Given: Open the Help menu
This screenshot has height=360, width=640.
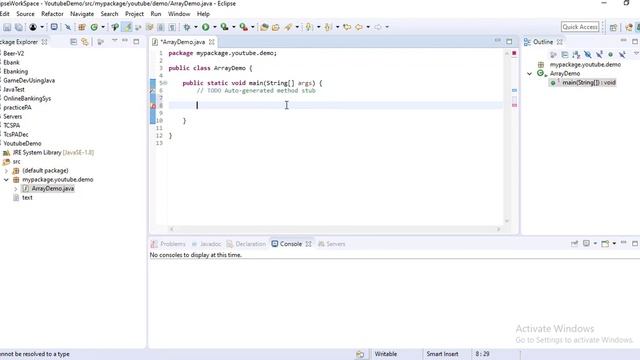Looking at the screenshot, I should 203,14.
